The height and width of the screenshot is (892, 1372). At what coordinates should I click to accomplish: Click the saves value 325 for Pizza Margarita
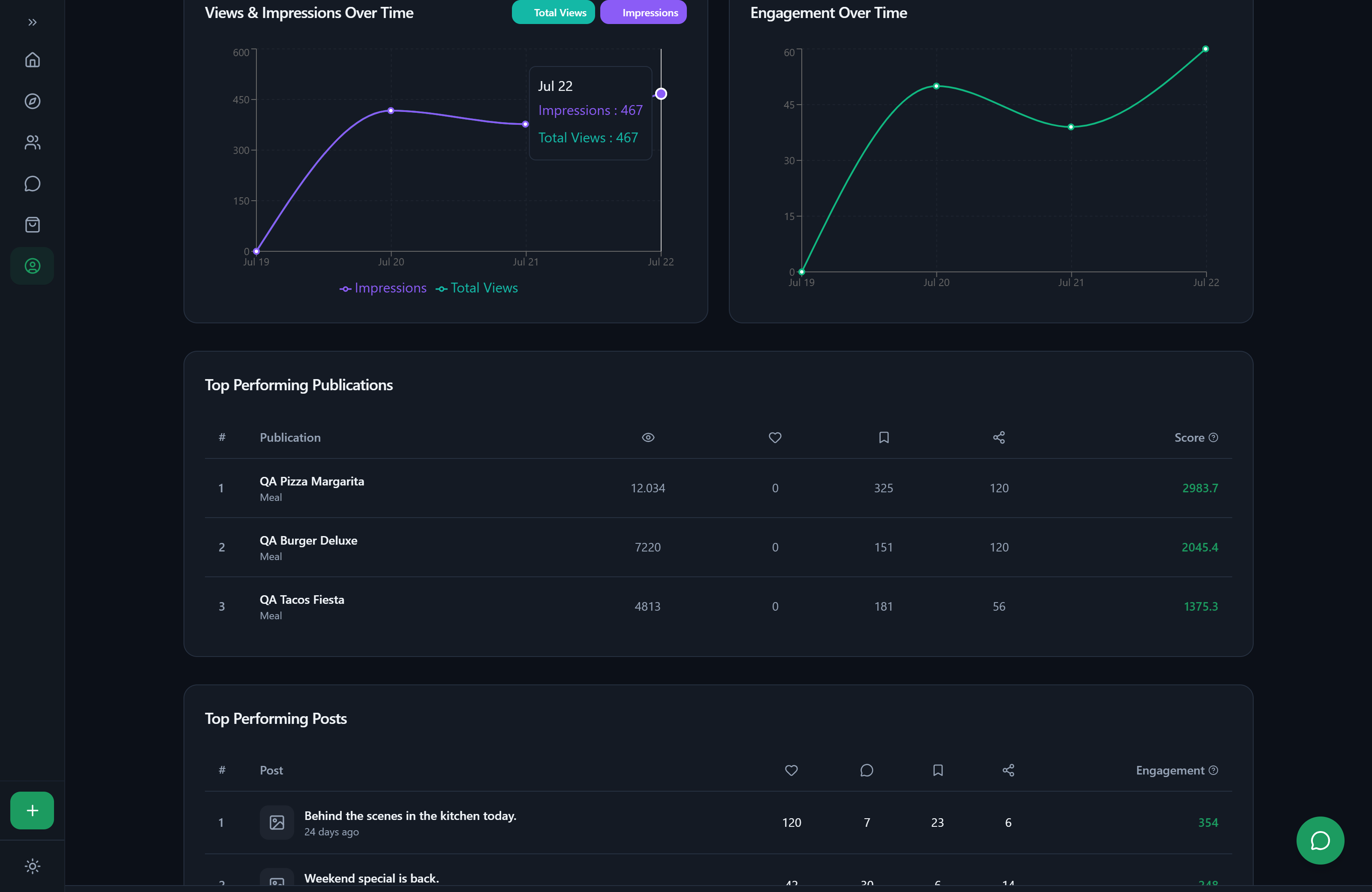tap(884, 488)
